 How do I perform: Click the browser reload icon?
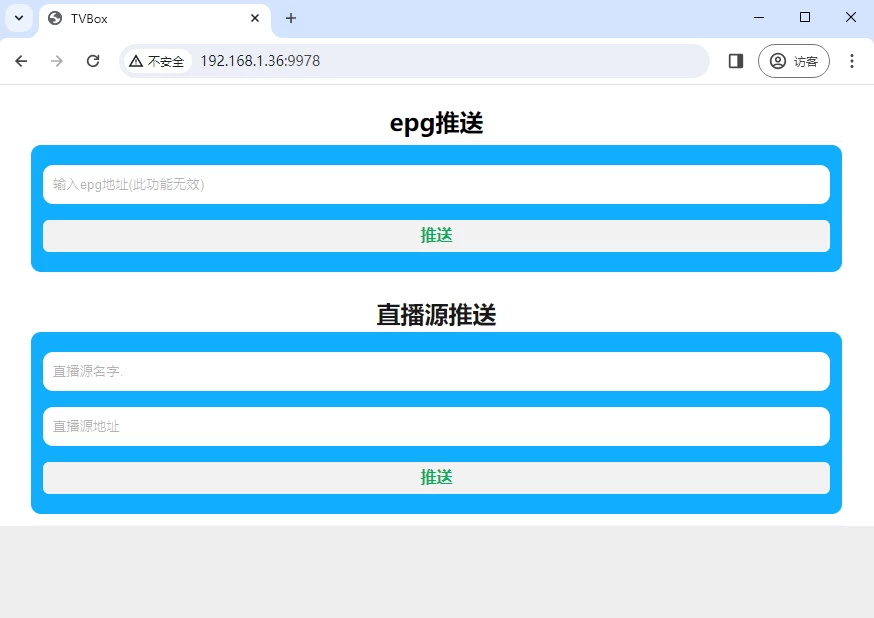click(93, 61)
